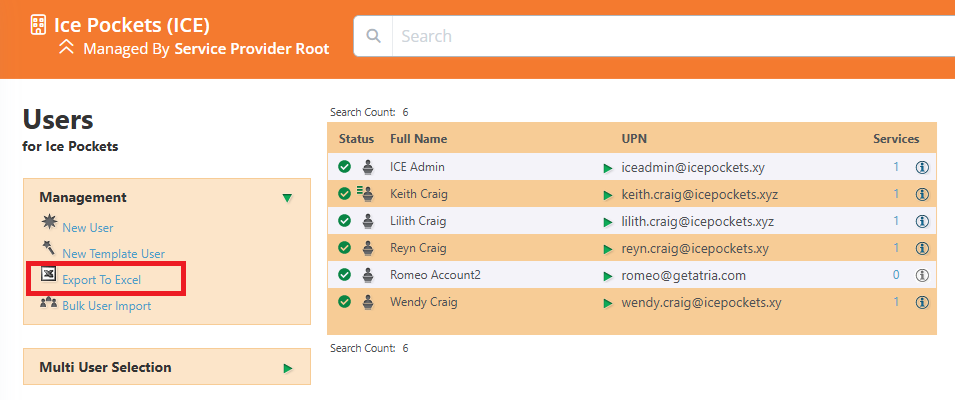Open the New User link
Image resolution: width=960 pixels, height=401 pixels.
[x=88, y=228]
